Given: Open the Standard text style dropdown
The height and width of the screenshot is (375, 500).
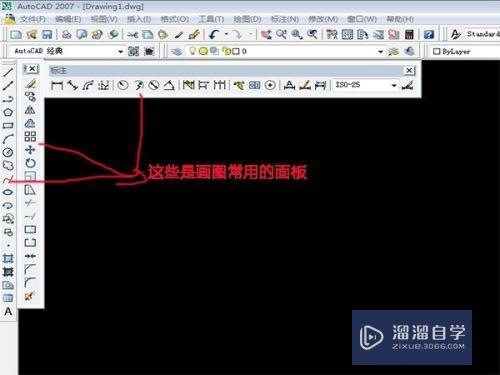Looking at the screenshot, I should 482,34.
